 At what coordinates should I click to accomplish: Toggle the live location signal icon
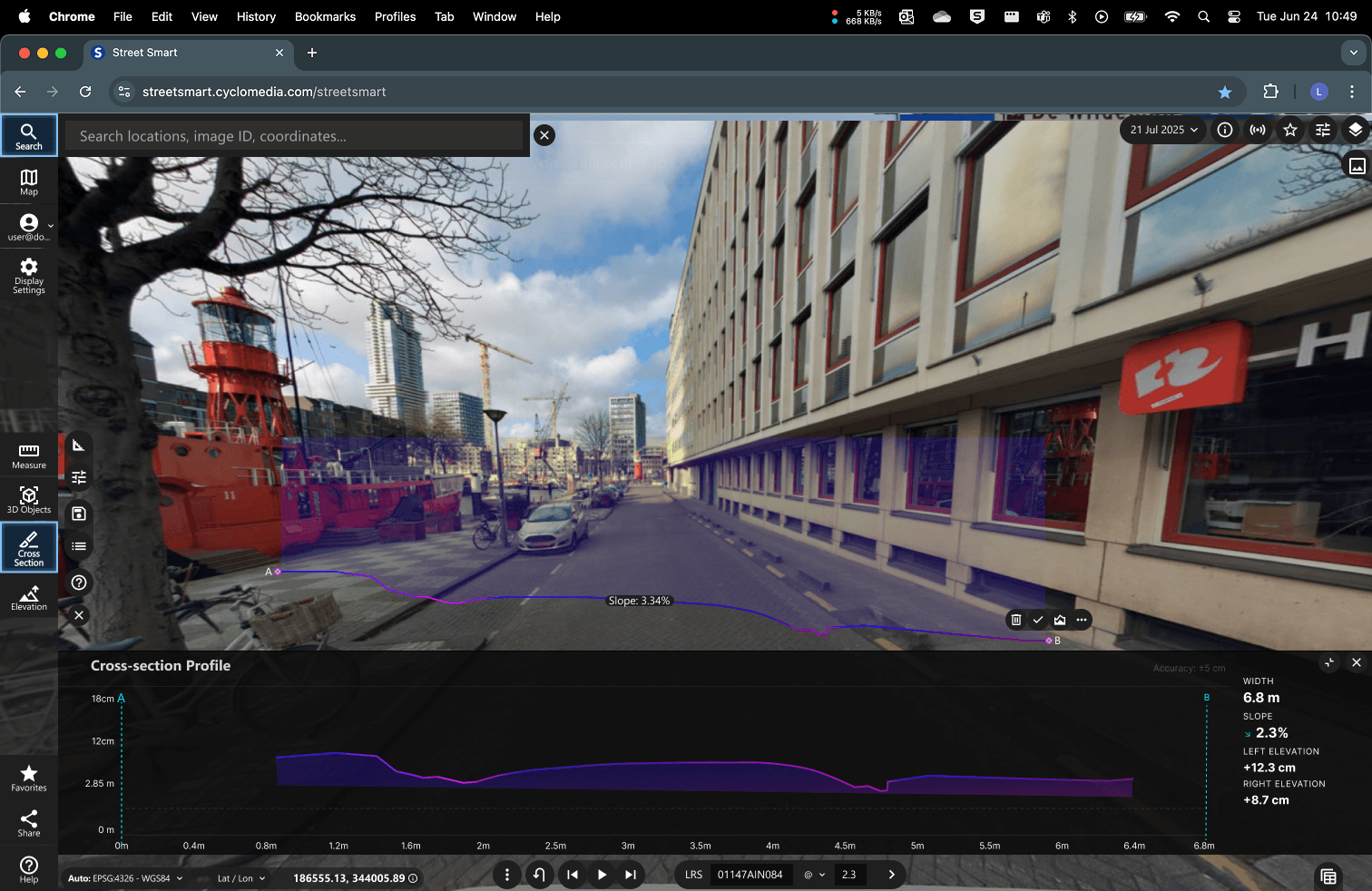1257,130
